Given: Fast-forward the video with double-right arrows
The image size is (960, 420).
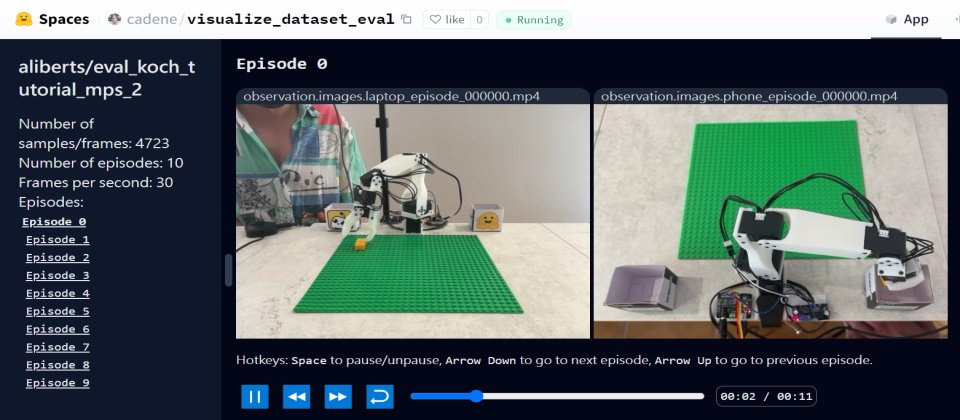Looking at the screenshot, I should 338,397.
